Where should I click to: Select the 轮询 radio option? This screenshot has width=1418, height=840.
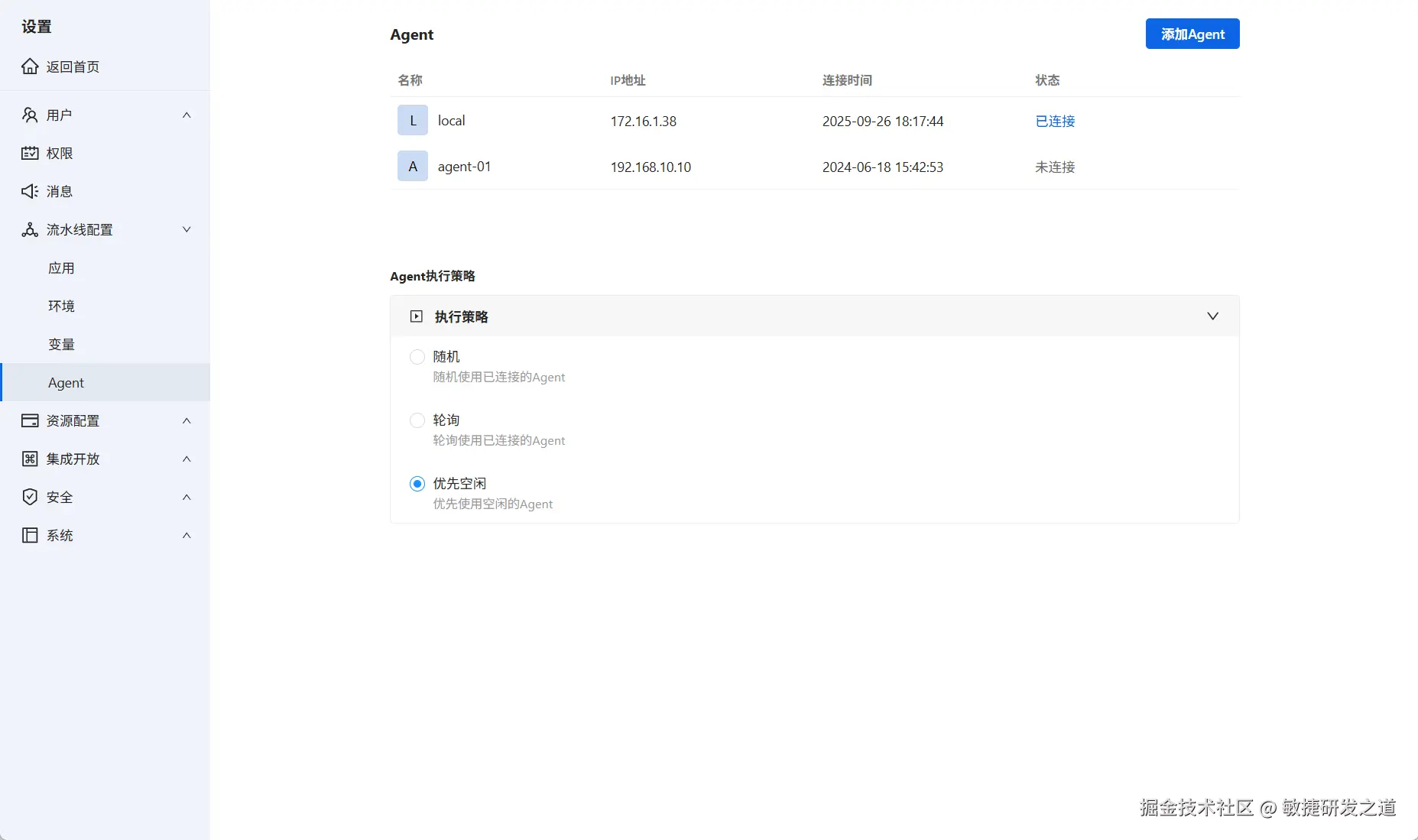[417, 420]
